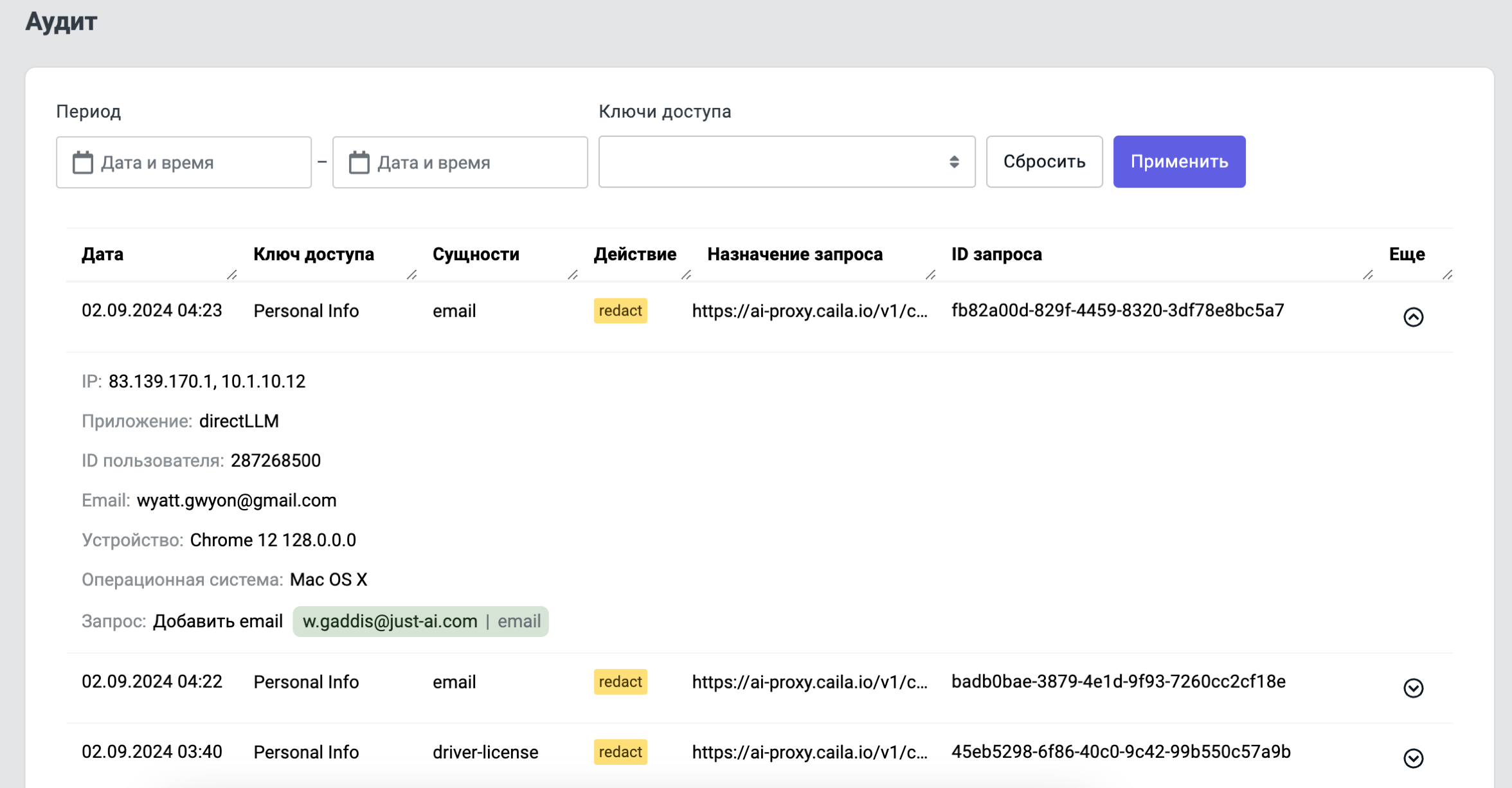Click the Назначение запроса column header
The height and width of the screenshot is (788, 1512).
[x=795, y=255]
